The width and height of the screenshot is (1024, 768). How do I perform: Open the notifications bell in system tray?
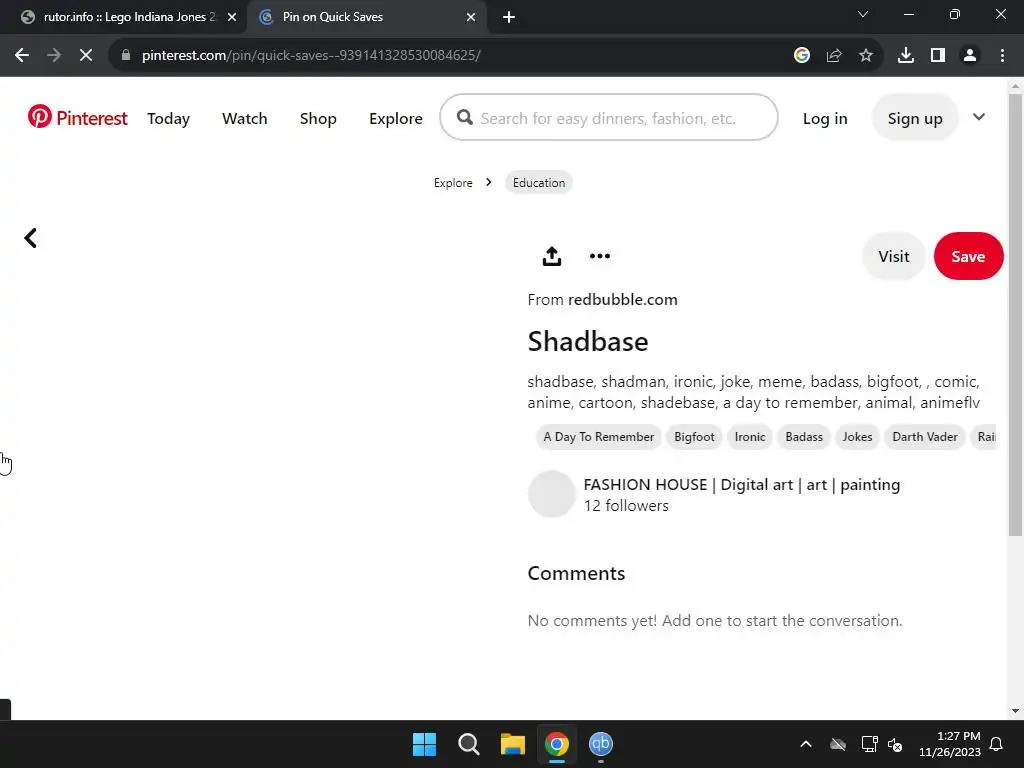coord(997,744)
